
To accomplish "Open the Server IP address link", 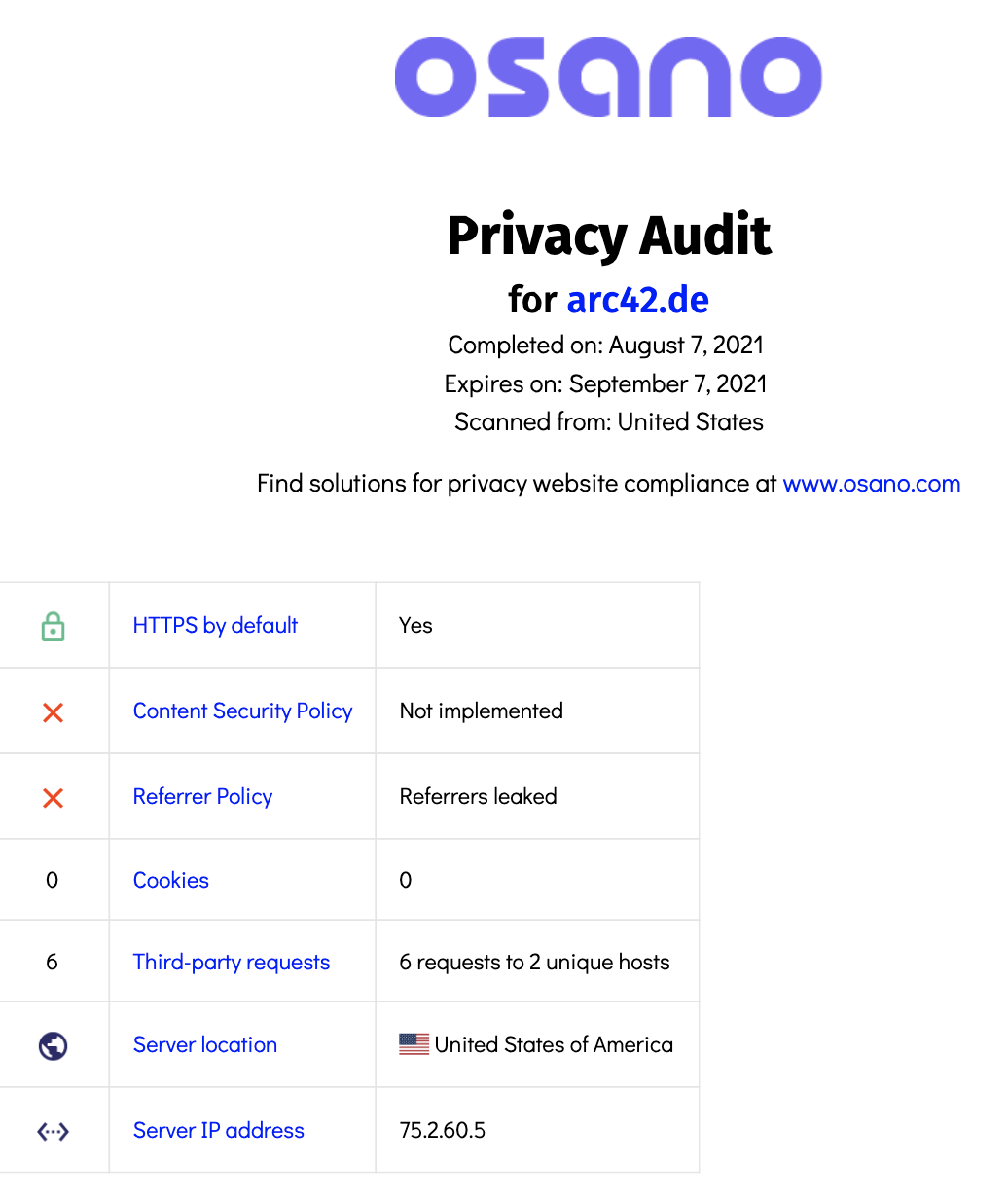I will tap(219, 1131).
